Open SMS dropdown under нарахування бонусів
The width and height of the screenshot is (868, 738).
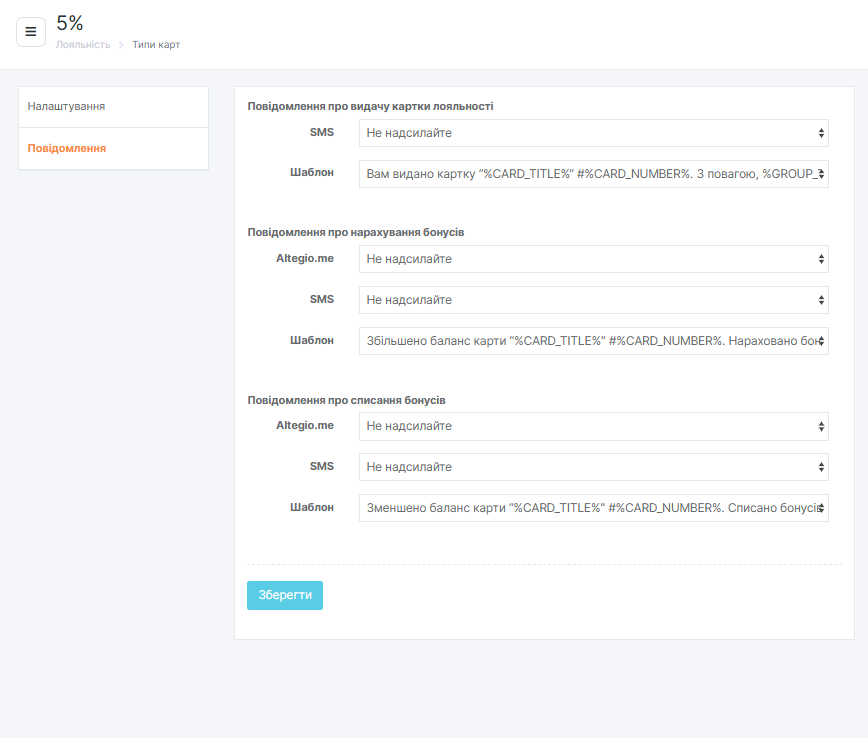[x=593, y=300]
